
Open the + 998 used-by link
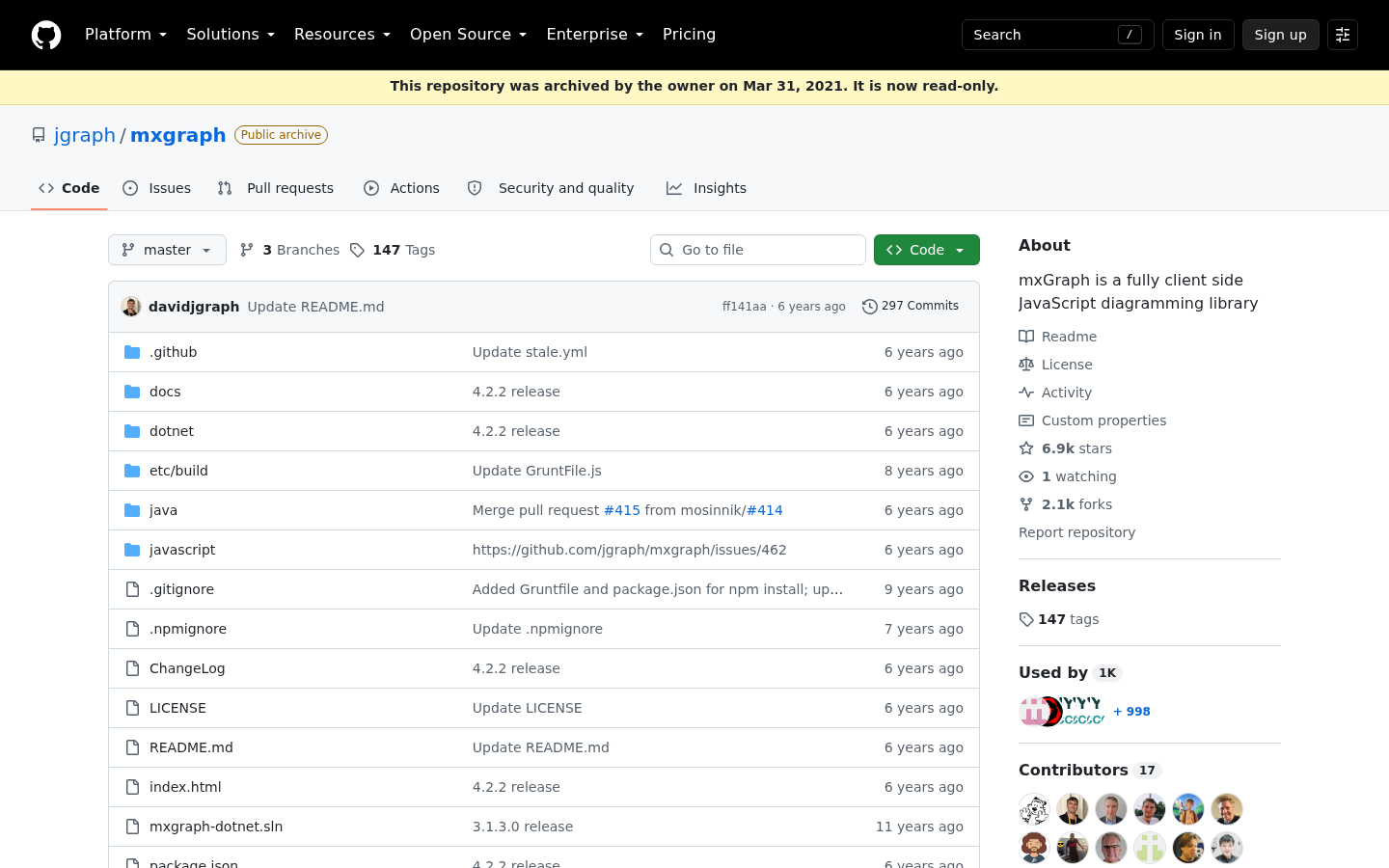[1131, 712]
